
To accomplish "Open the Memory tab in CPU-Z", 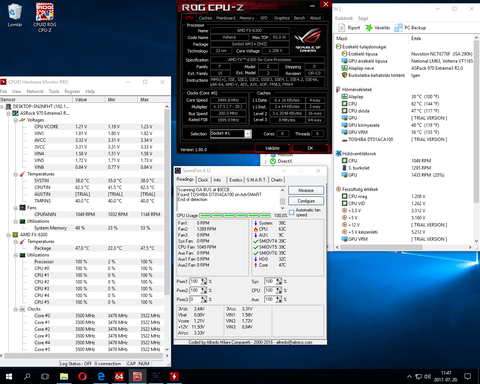I will (247, 18).
